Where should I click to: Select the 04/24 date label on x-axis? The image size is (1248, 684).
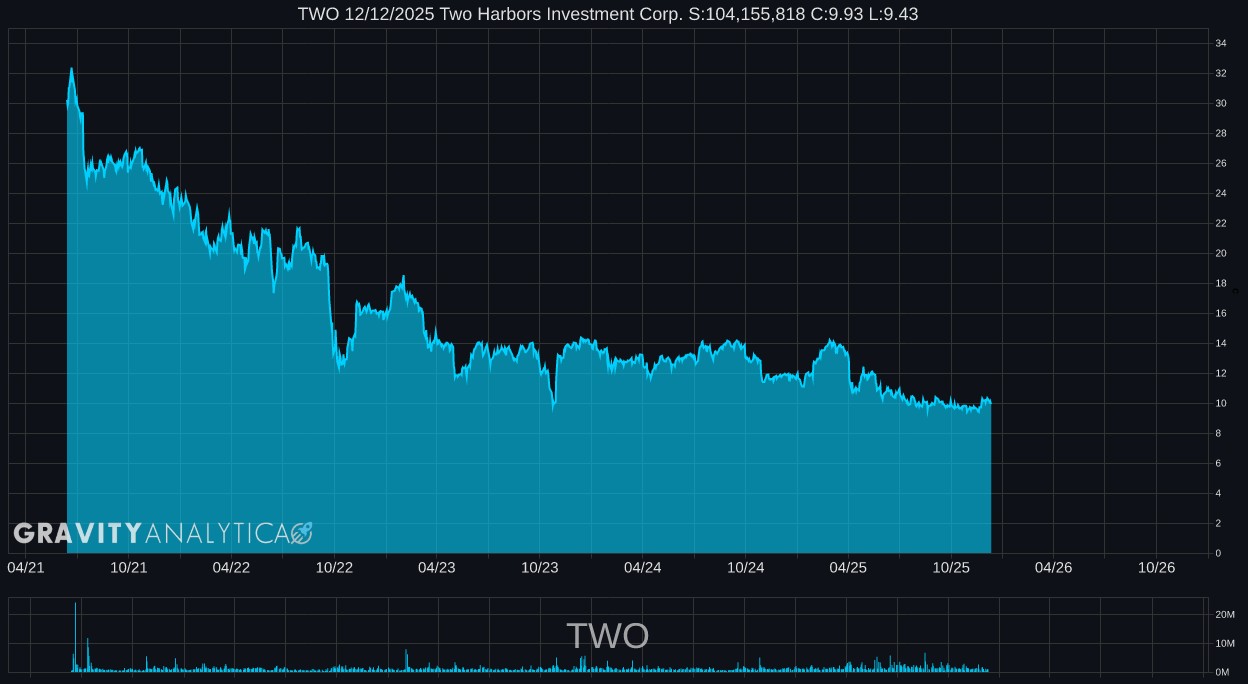(x=642, y=567)
